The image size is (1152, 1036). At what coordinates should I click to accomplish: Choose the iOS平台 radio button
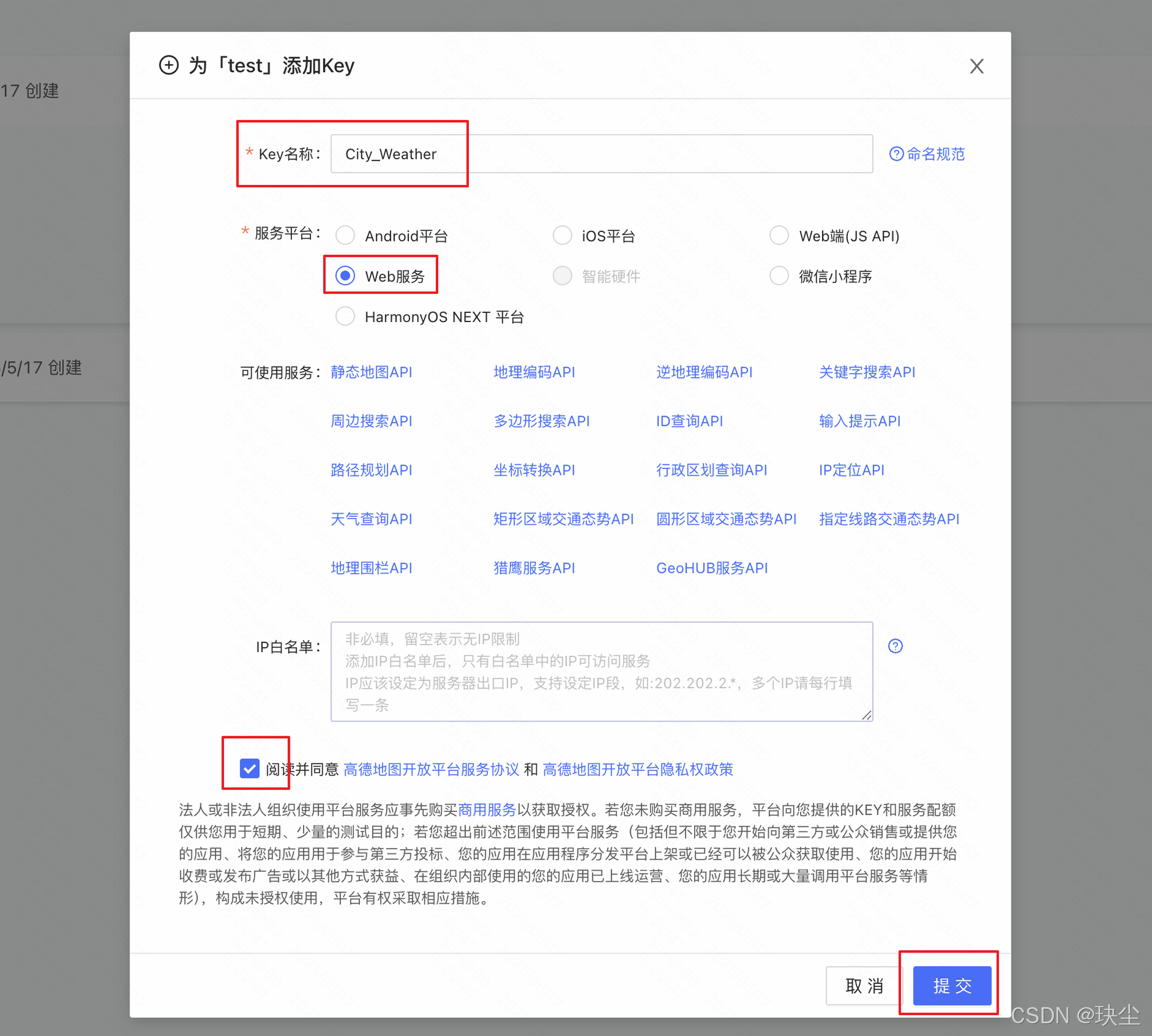tap(562, 235)
